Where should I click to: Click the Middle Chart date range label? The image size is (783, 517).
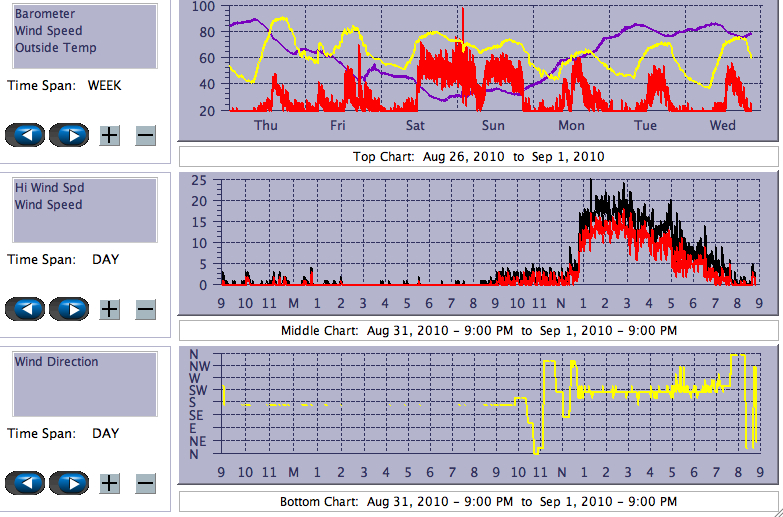click(478, 331)
